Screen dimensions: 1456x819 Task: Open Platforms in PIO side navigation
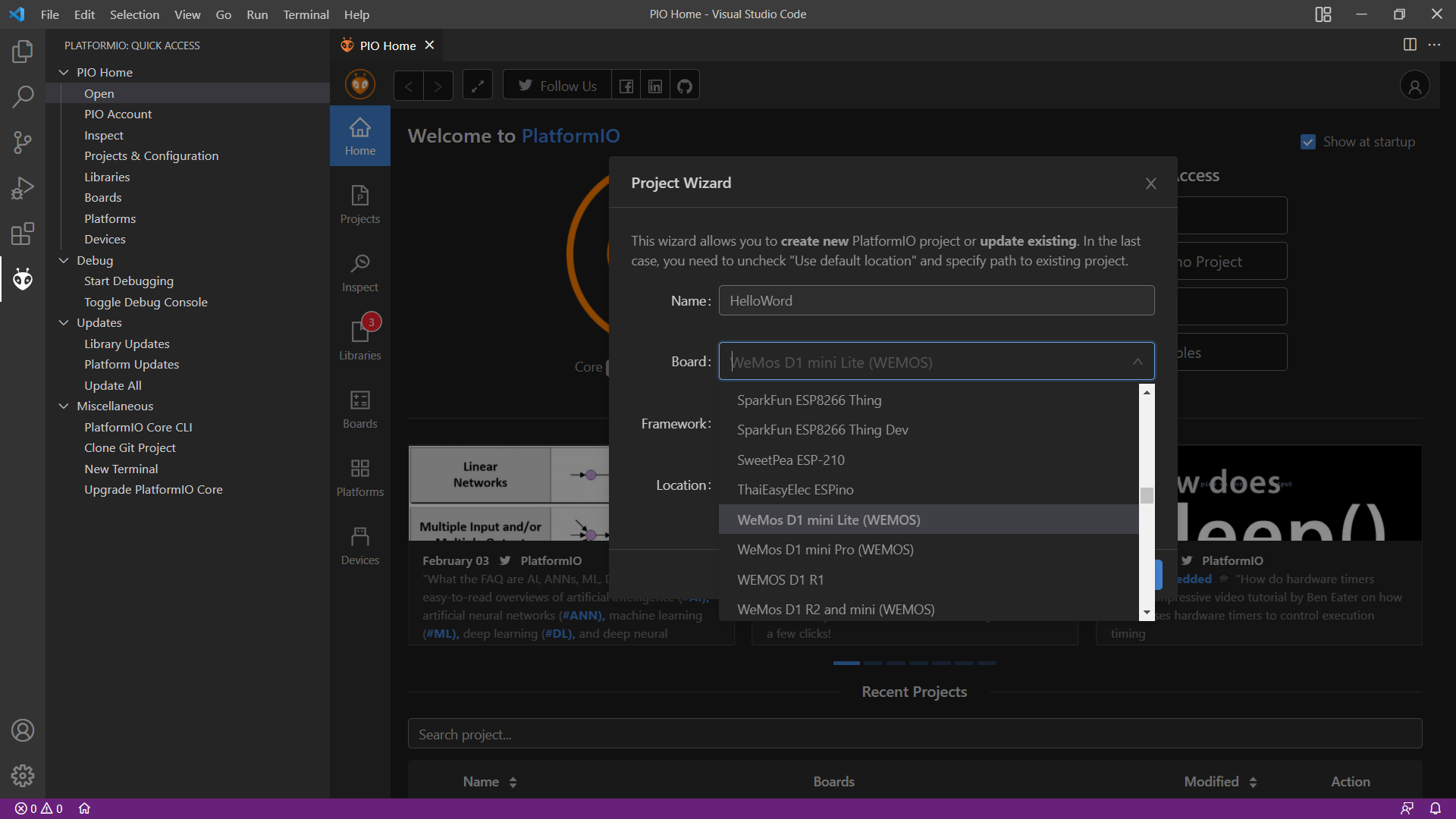coord(360,477)
